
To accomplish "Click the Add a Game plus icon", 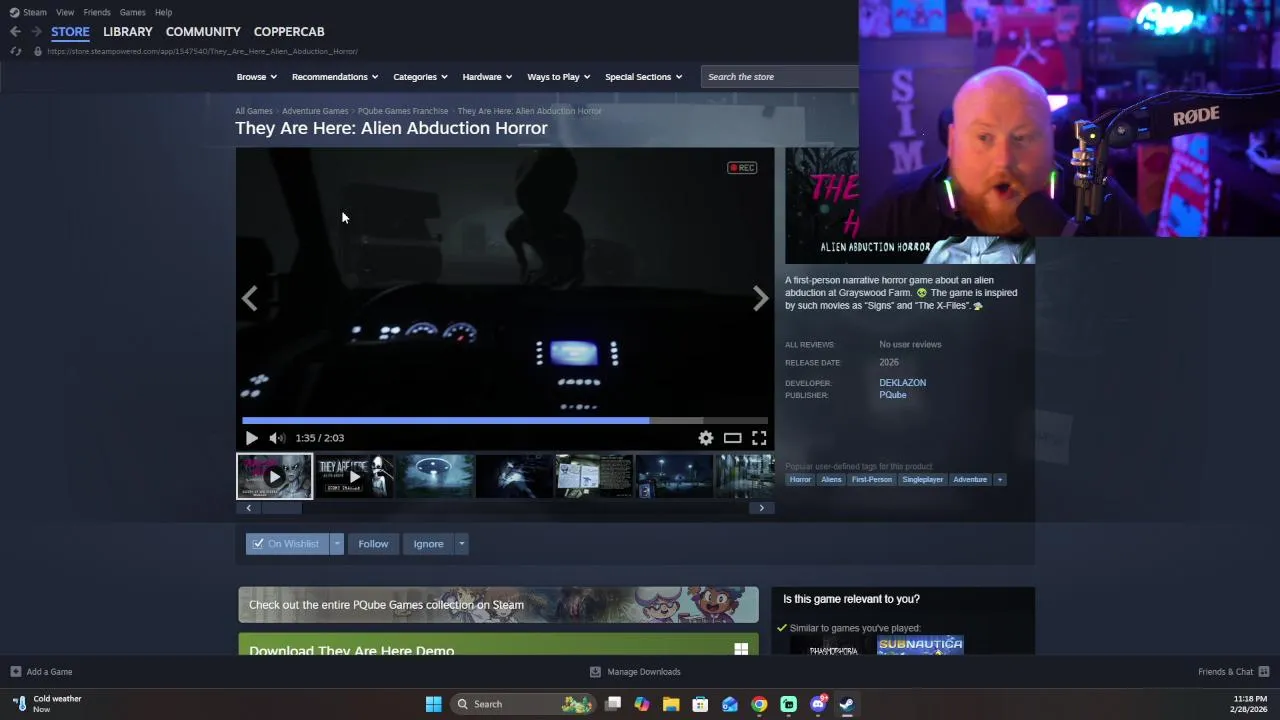I will [x=15, y=672].
